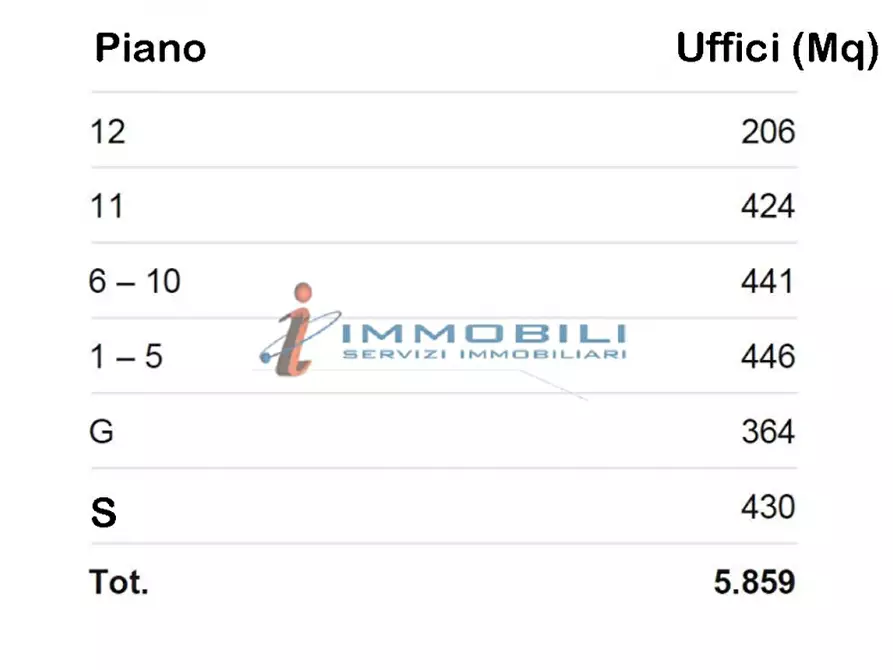
Task: Select the 424 value cell
Action: coord(768,206)
